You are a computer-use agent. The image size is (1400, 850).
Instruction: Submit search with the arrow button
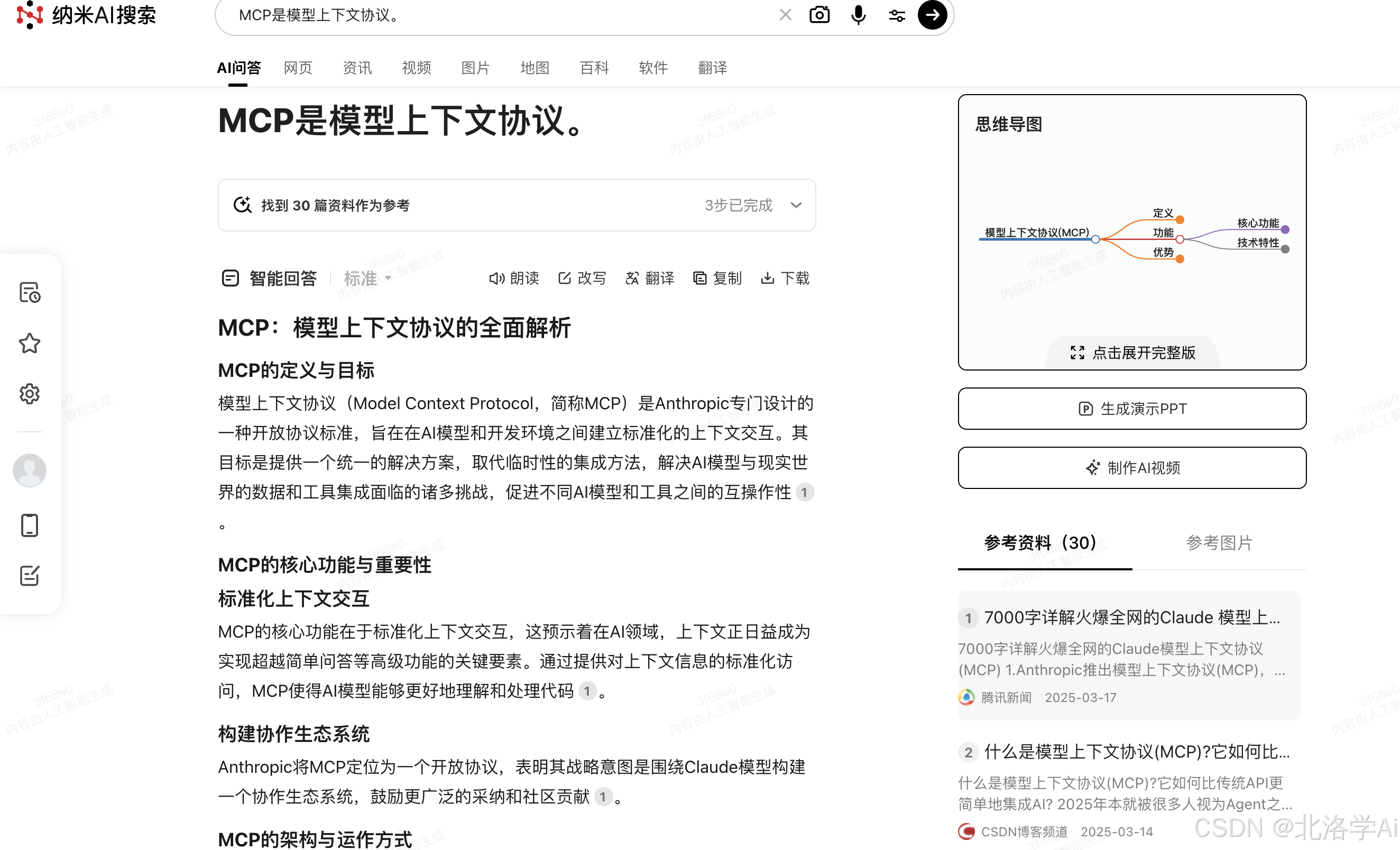coord(932,15)
